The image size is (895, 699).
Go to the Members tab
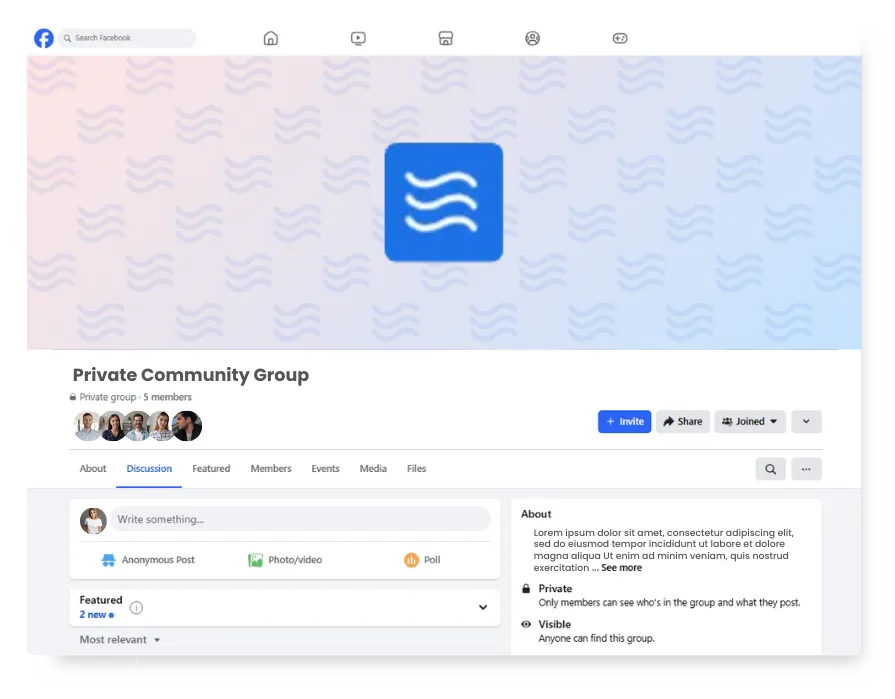coord(271,468)
